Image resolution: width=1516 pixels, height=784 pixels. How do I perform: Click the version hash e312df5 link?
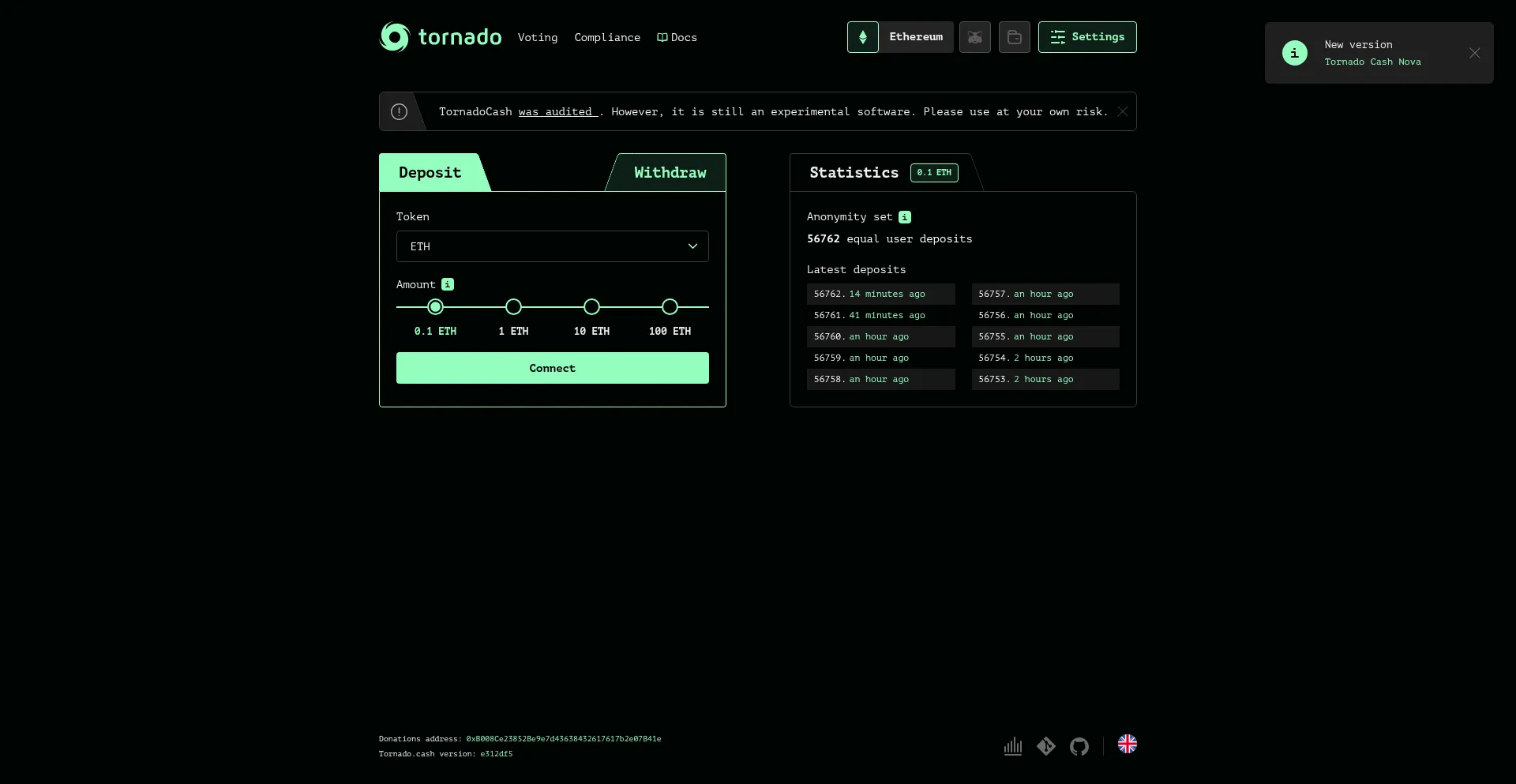[x=497, y=754]
